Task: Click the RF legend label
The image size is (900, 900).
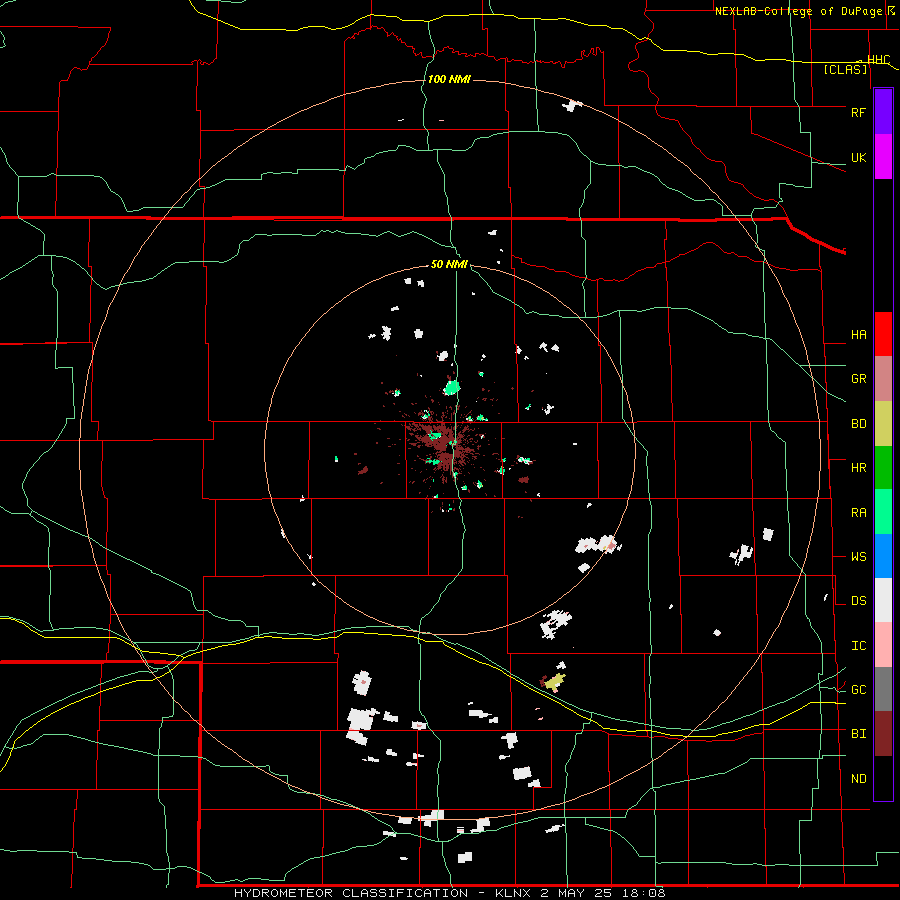Action: pyautogui.click(x=858, y=112)
